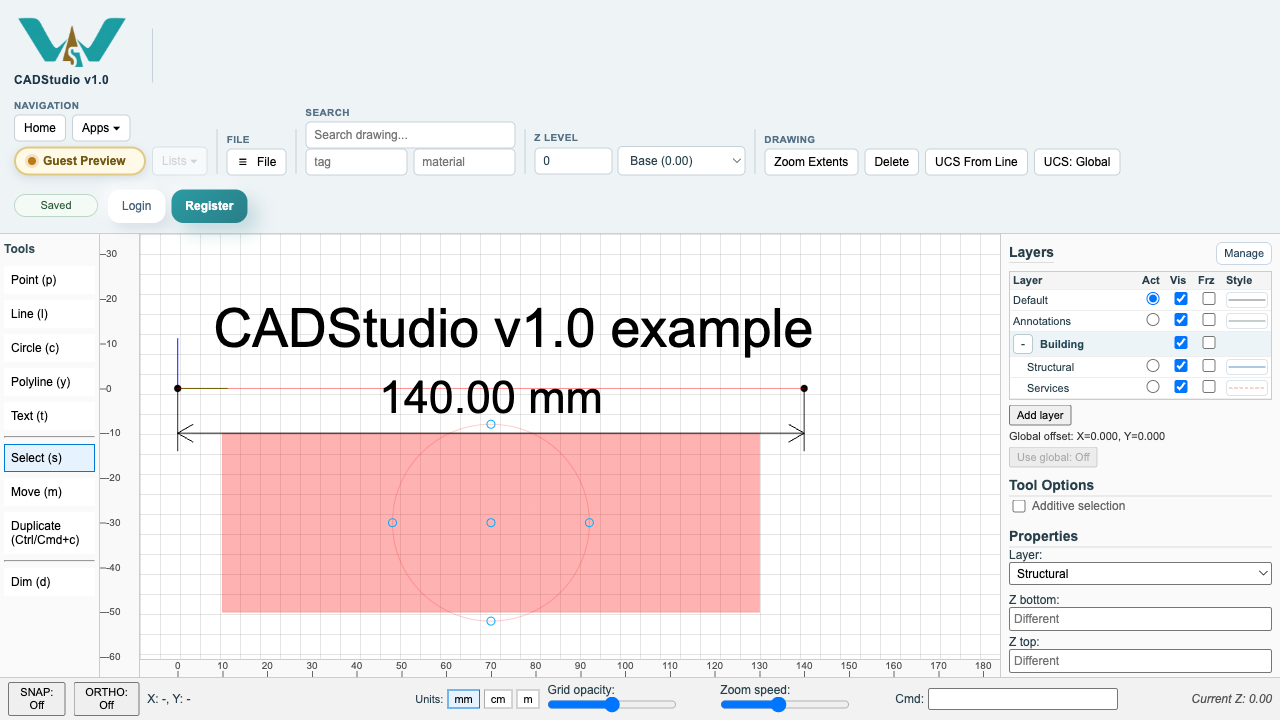Click the Cmd command input
The height and width of the screenshot is (720, 1280).
click(x=1022, y=699)
